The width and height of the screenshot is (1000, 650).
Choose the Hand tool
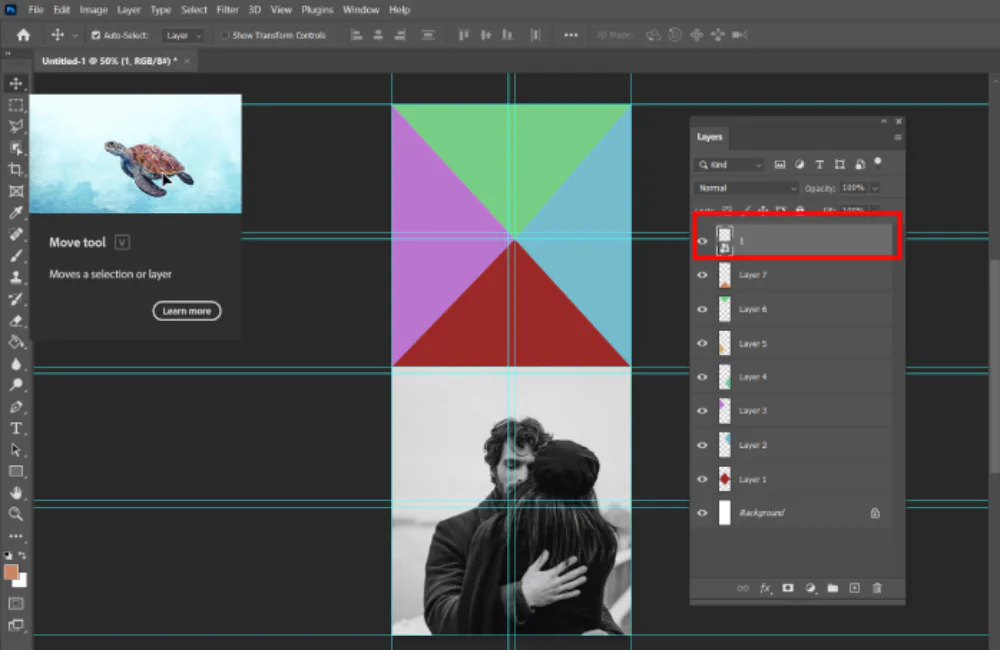pyautogui.click(x=16, y=492)
